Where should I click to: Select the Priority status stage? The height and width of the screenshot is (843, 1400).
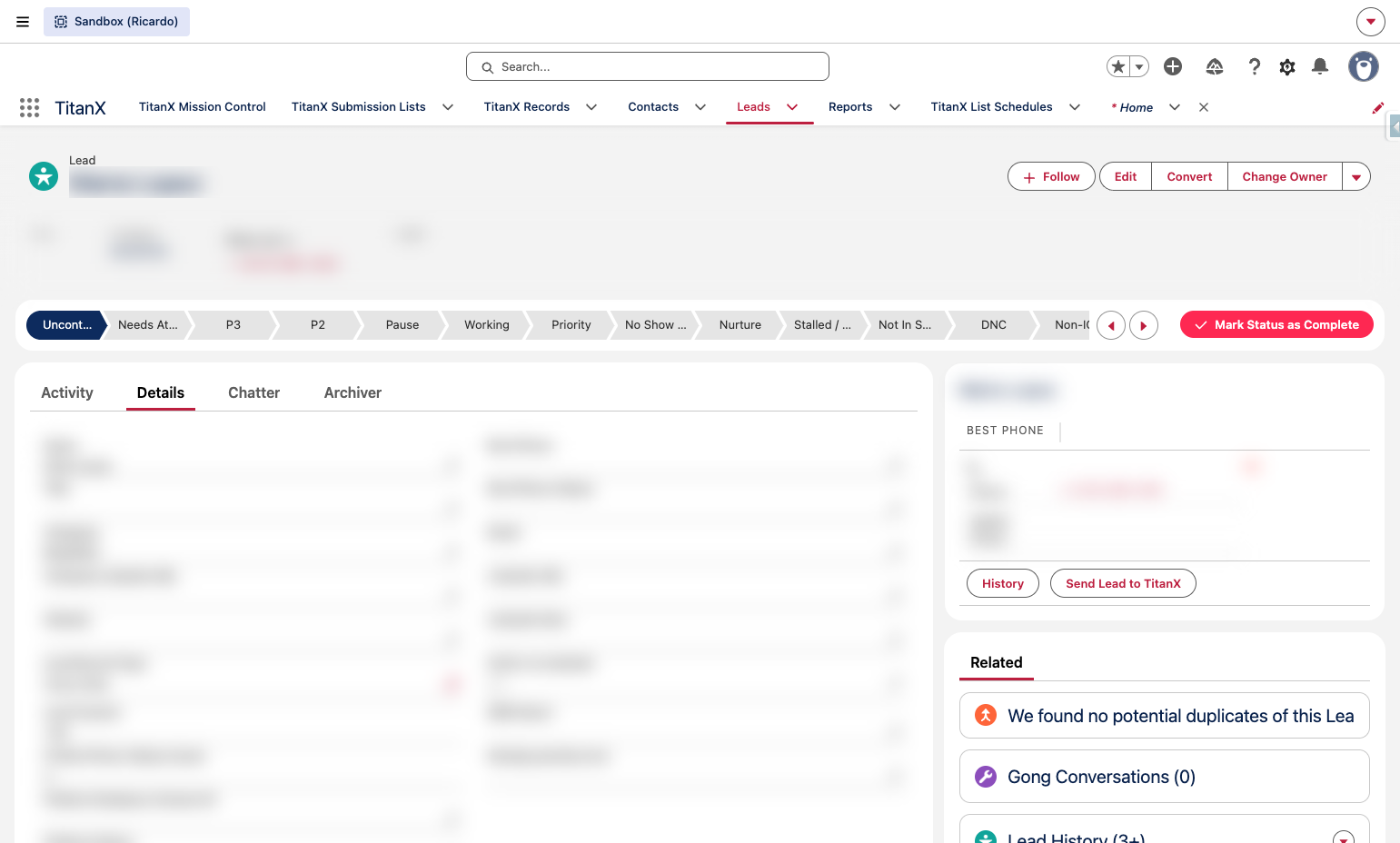pos(571,325)
